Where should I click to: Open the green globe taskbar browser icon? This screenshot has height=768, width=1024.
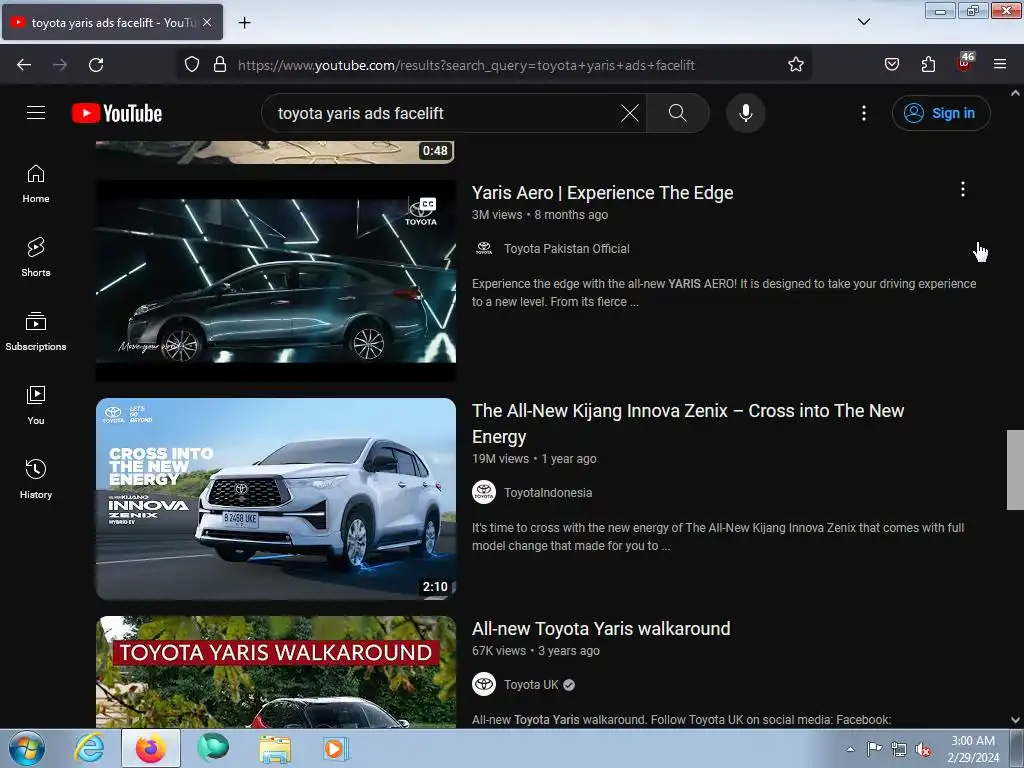point(214,748)
